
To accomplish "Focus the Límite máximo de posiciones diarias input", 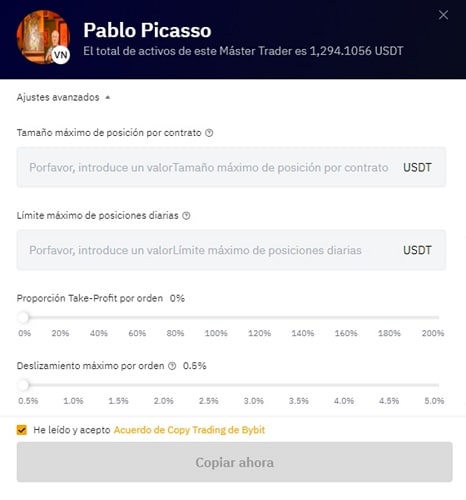I will coord(231,250).
